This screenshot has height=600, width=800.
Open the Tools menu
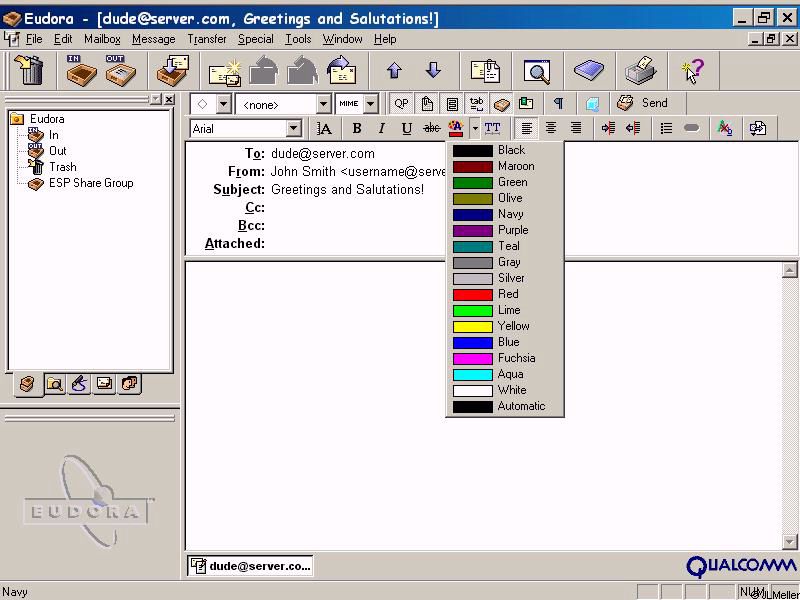click(298, 39)
